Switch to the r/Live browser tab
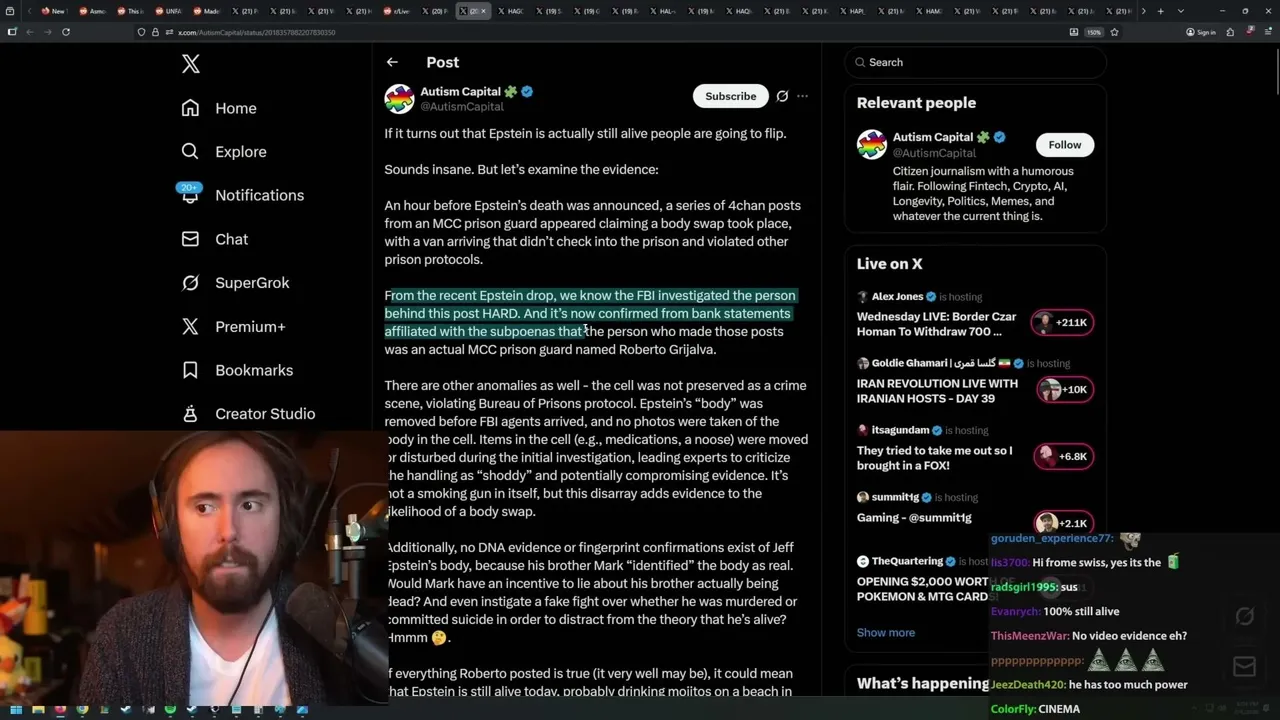 pyautogui.click(x=396, y=11)
